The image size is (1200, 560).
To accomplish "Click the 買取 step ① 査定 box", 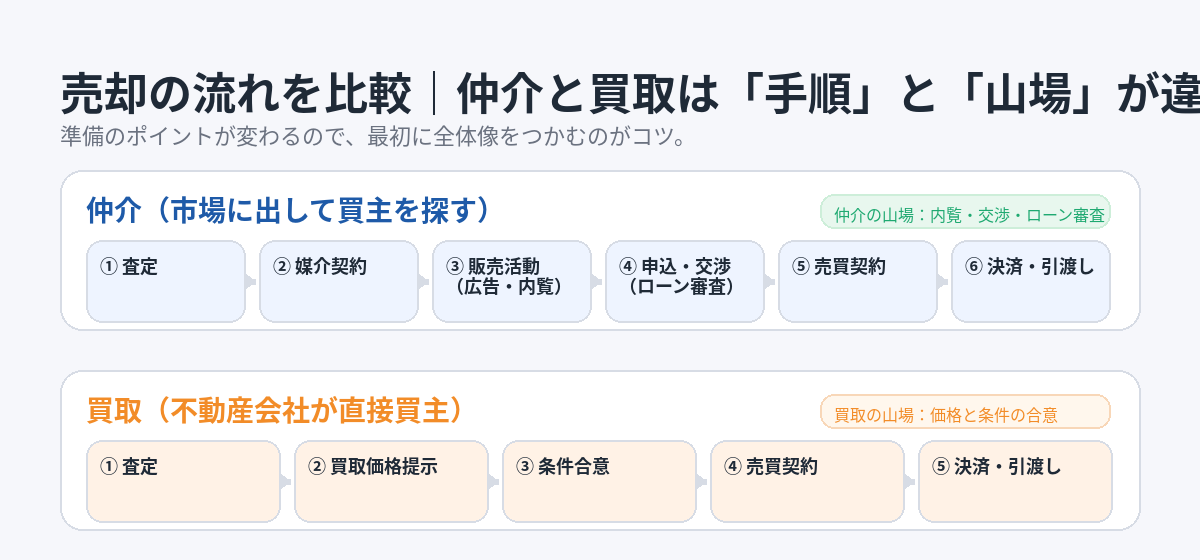I will point(184,481).
